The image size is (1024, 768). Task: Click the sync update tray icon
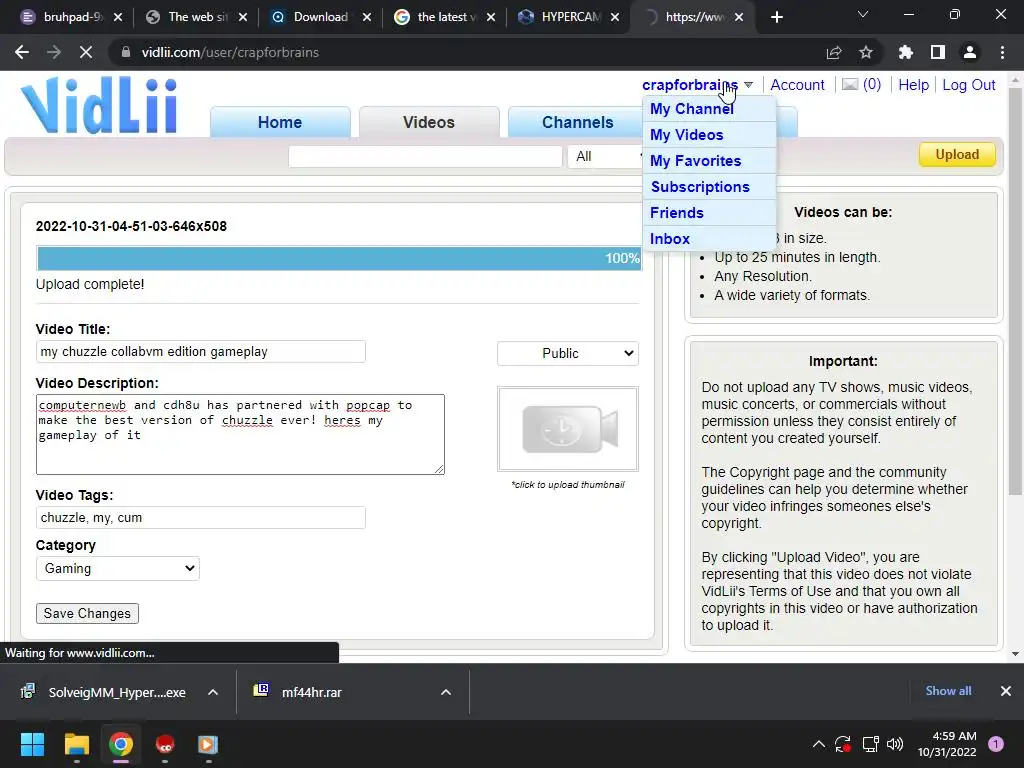tap(843, 744)
